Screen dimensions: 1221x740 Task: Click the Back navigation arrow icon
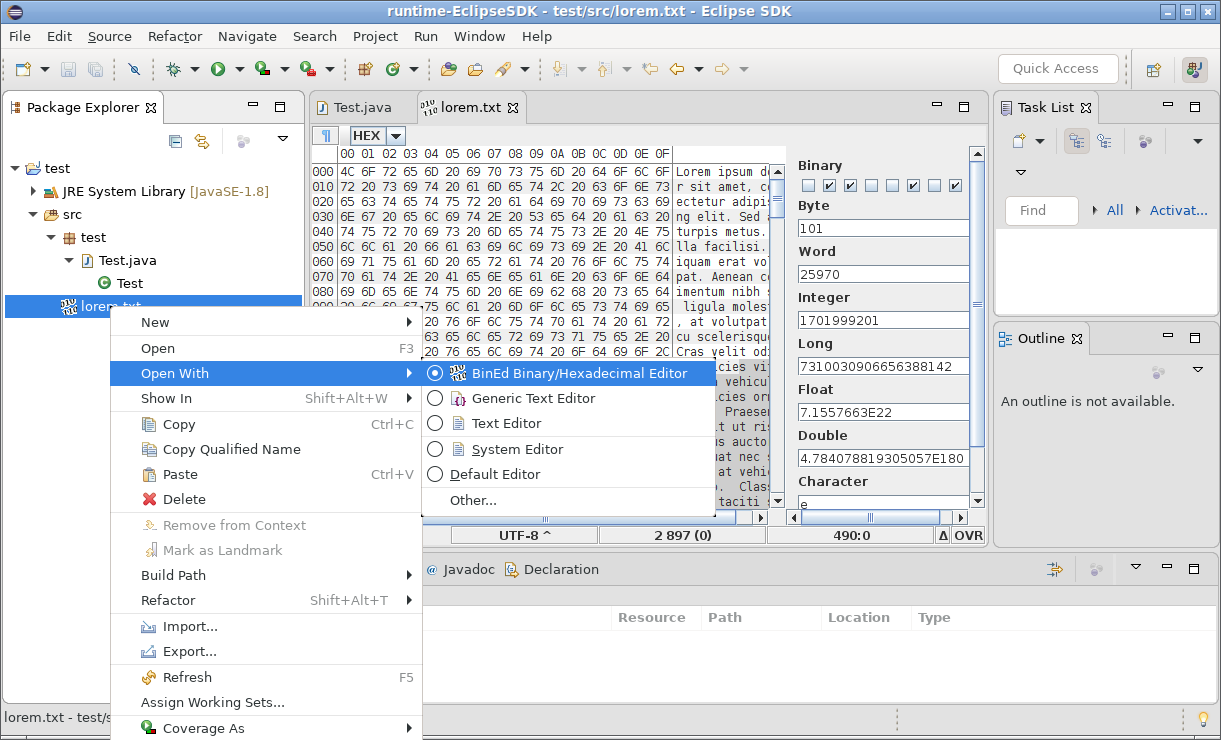pyautogui.click(x=677, y=69)
